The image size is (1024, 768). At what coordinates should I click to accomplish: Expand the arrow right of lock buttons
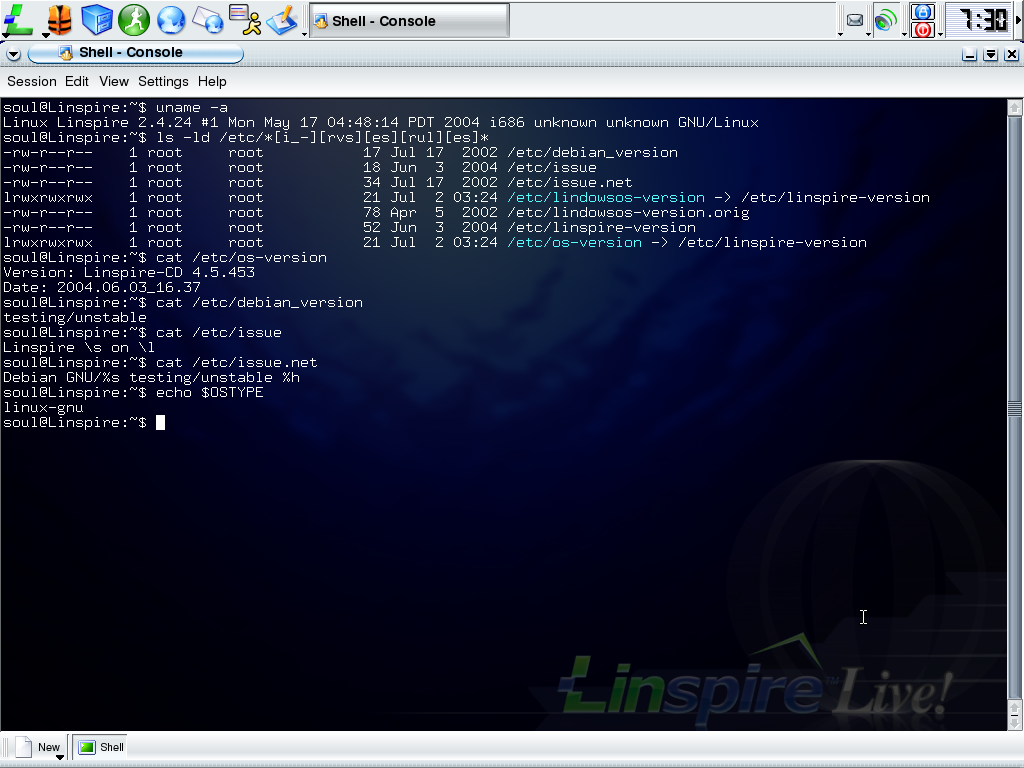point(940,34)
